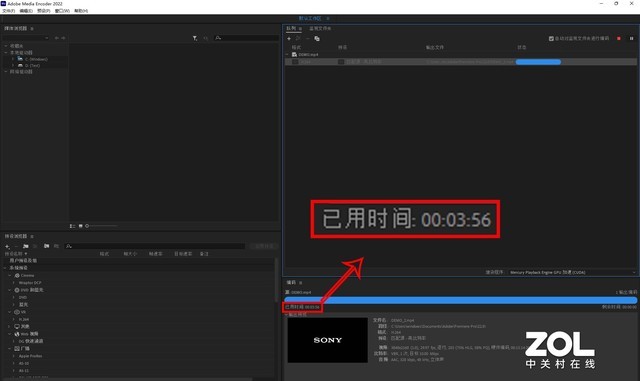Add a source to the queue panel

[289, 38]
